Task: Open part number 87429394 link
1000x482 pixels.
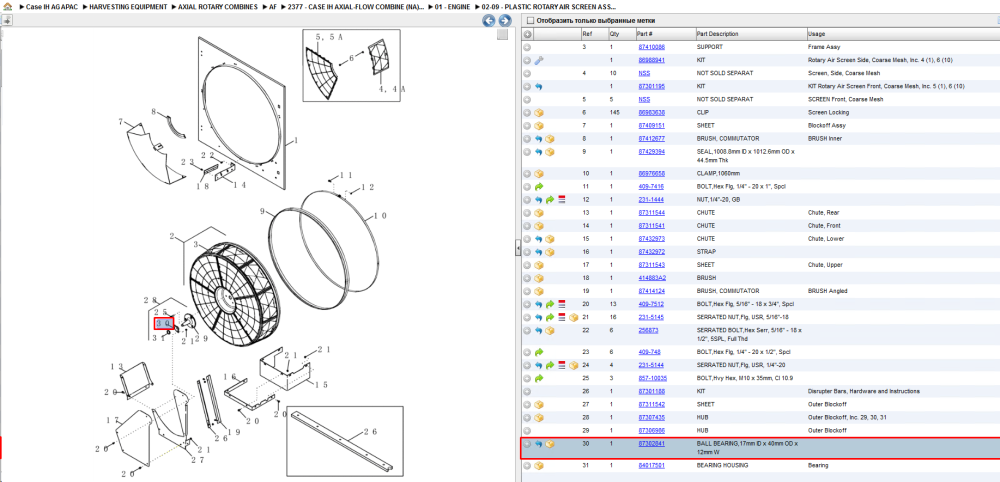Action: coord(651,152)
